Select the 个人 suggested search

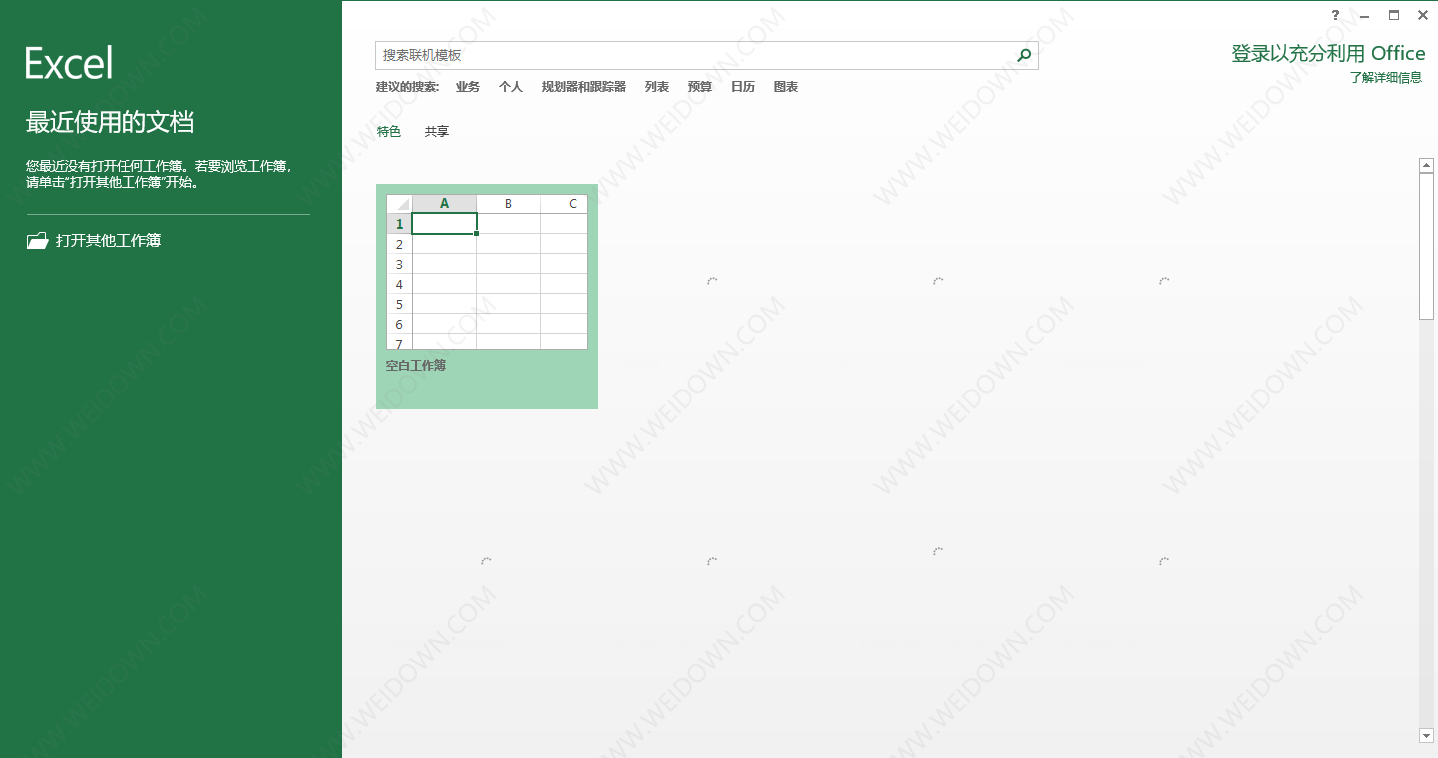point(511,87)
